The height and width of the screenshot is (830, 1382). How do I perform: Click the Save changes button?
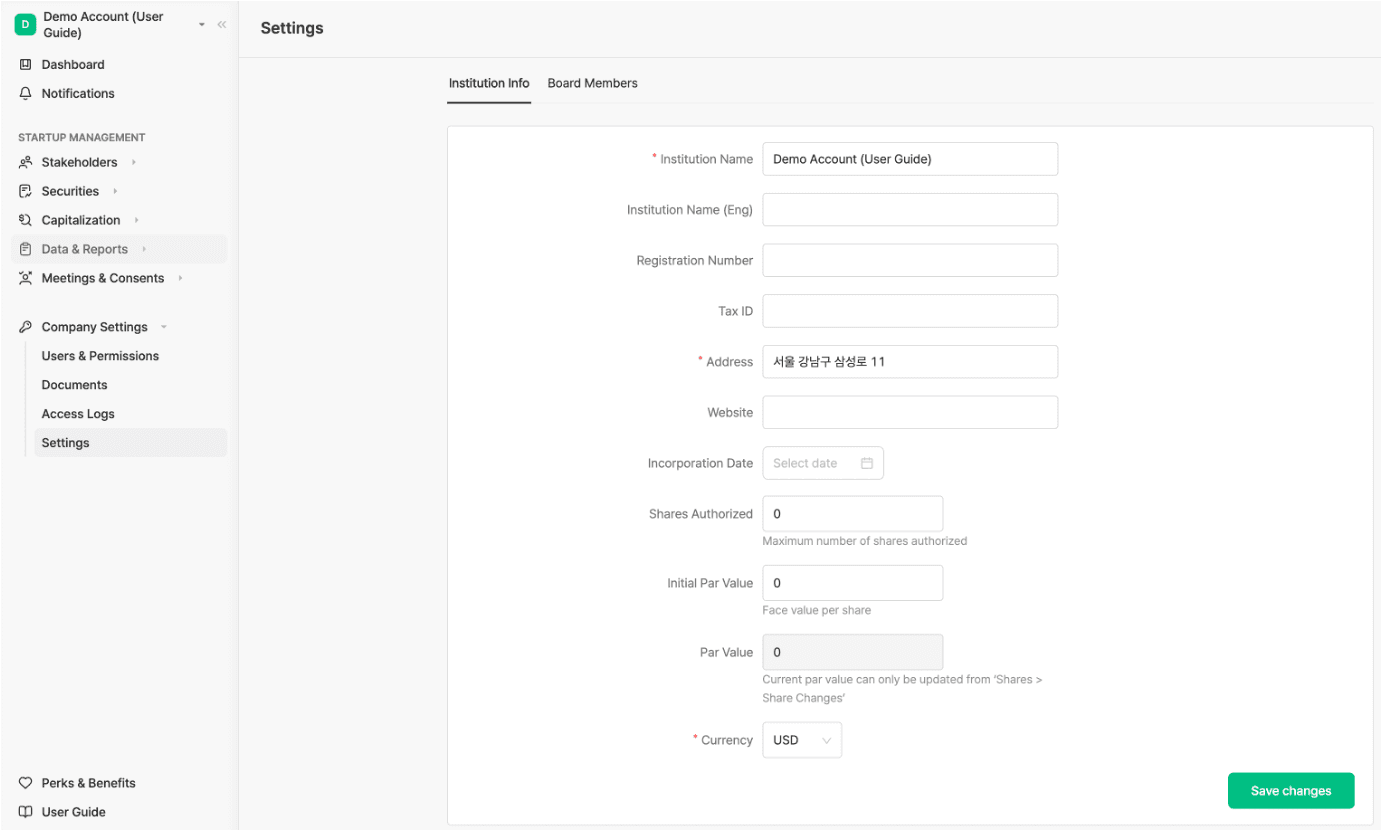1290,790
